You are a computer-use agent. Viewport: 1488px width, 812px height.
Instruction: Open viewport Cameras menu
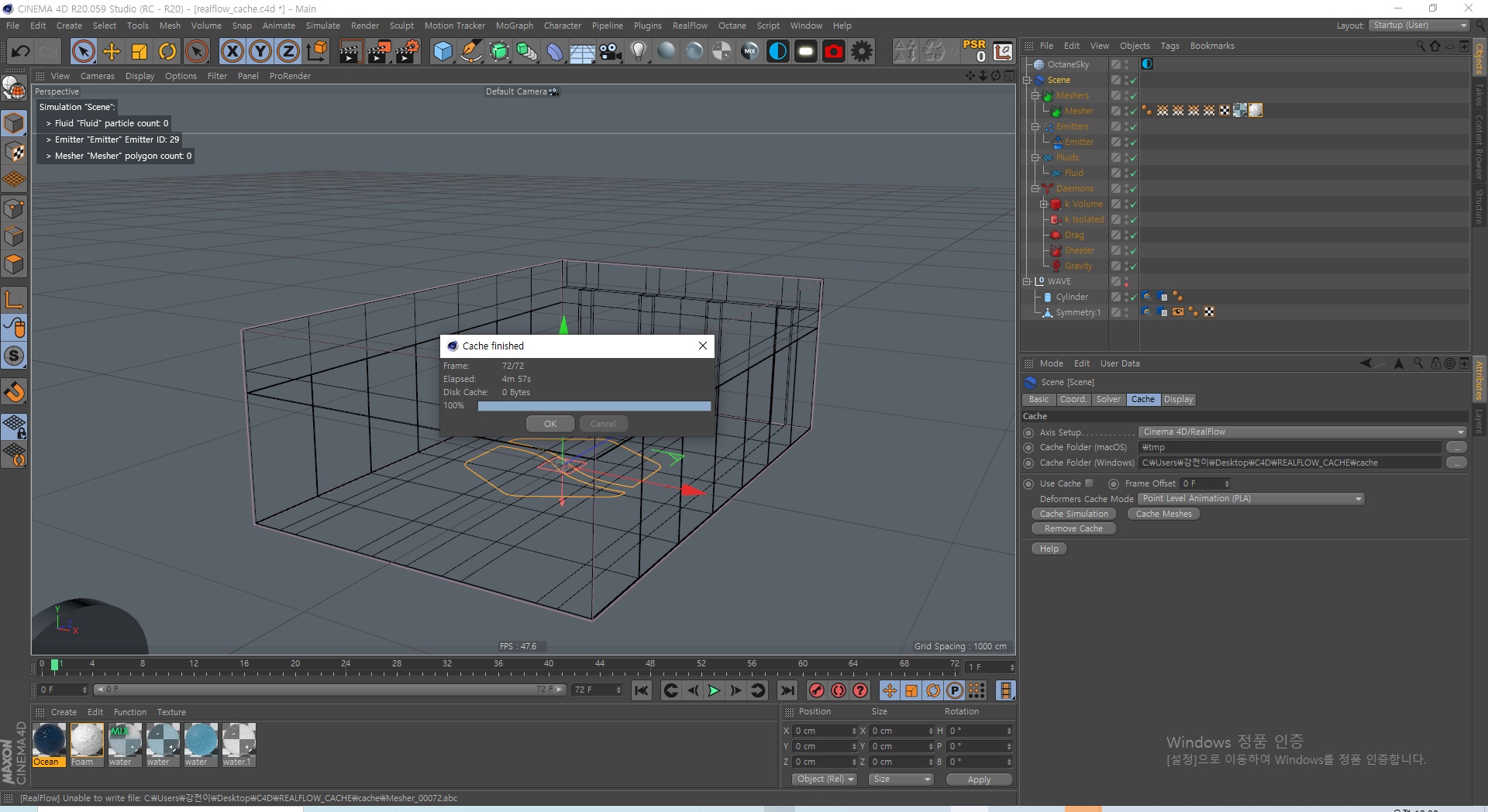(97, 76)
